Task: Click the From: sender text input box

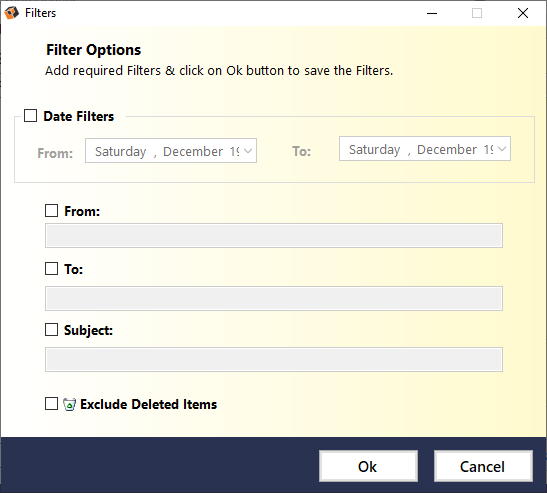Action: (274, 236)
